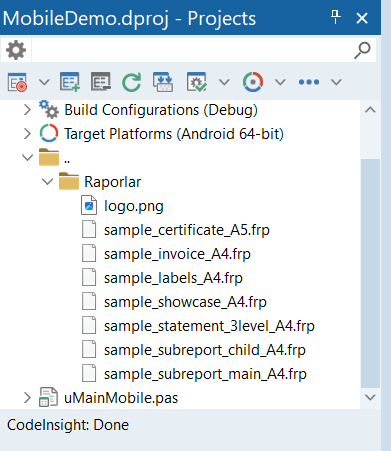This screenshot has width=391, height=451.
Task: Open dropdown arrow after three-dots icon
Action: (336, 82)
